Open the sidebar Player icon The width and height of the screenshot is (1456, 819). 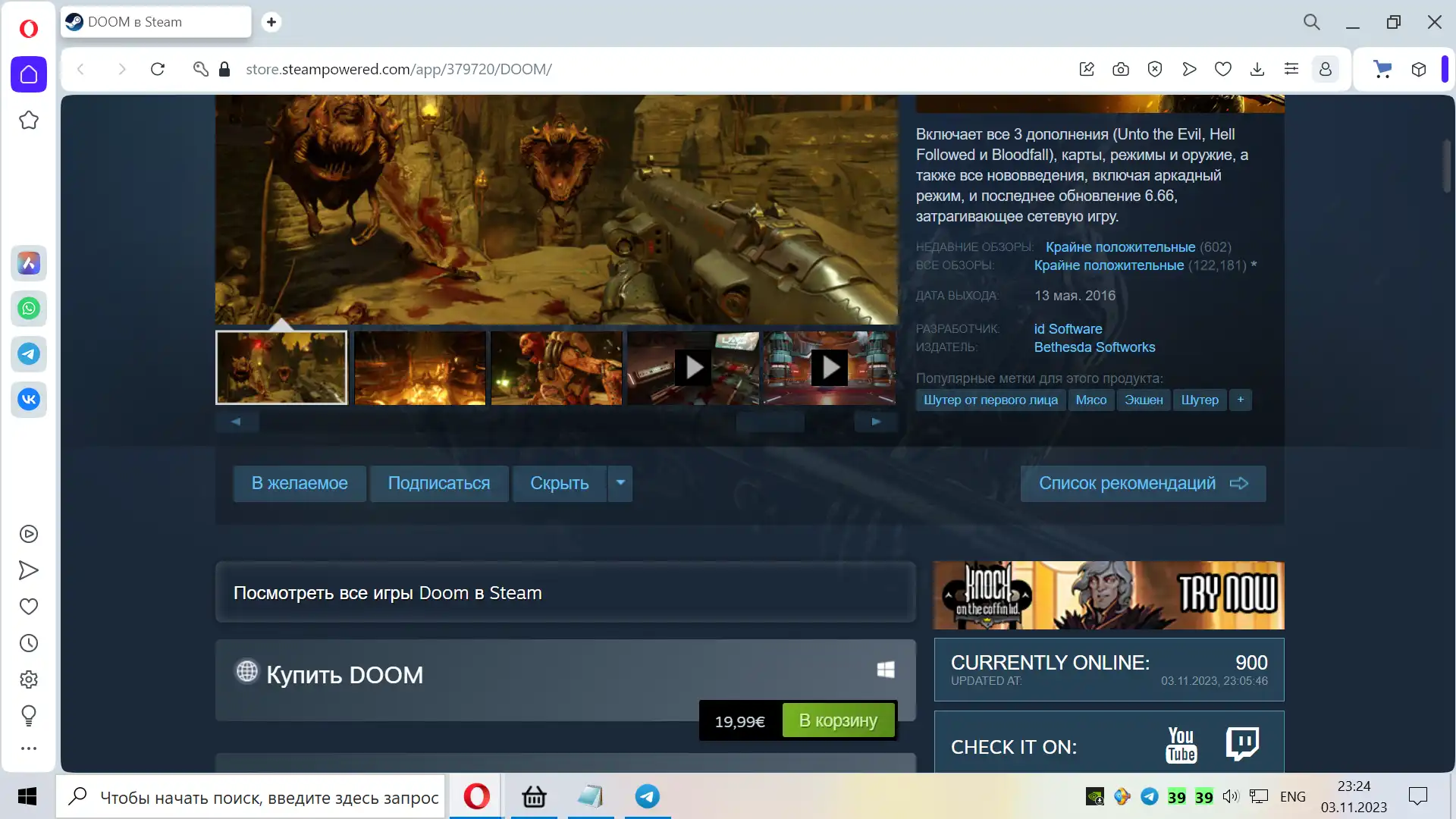point(29,534)
